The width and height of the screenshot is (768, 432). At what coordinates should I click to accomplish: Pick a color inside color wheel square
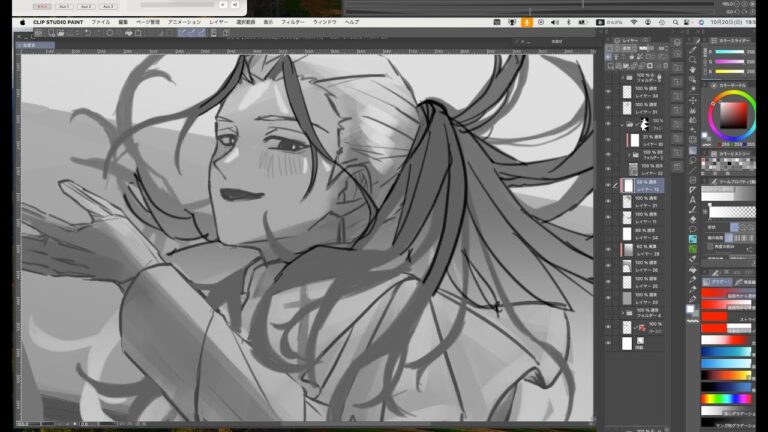click(x=733, y=115)
